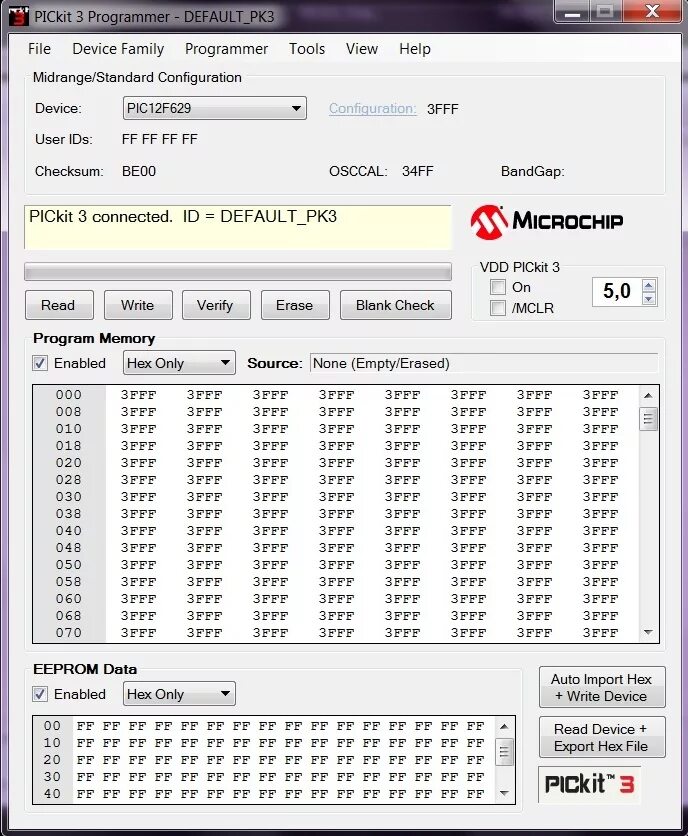Click the PICkit 3 title bar app icon
Screen dimensions: 688x836
(x=18, y=15)
